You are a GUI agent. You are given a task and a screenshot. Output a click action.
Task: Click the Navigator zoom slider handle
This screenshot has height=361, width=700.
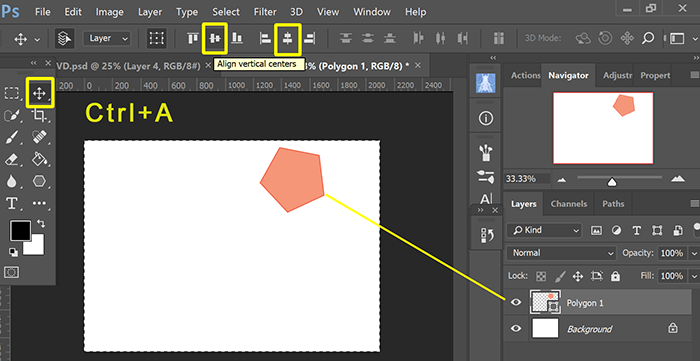612,182
